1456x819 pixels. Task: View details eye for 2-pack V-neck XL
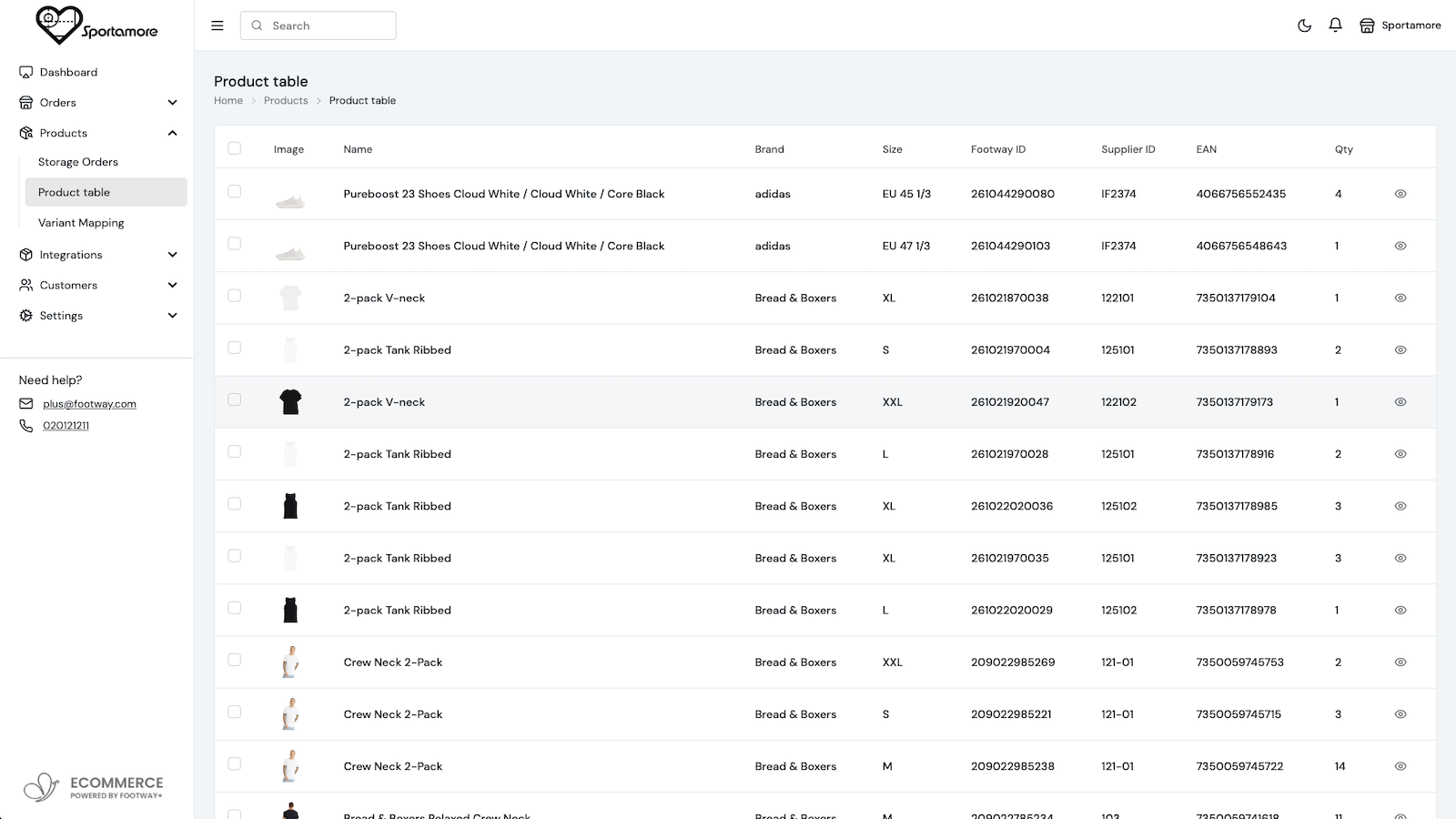[1400, 298]
